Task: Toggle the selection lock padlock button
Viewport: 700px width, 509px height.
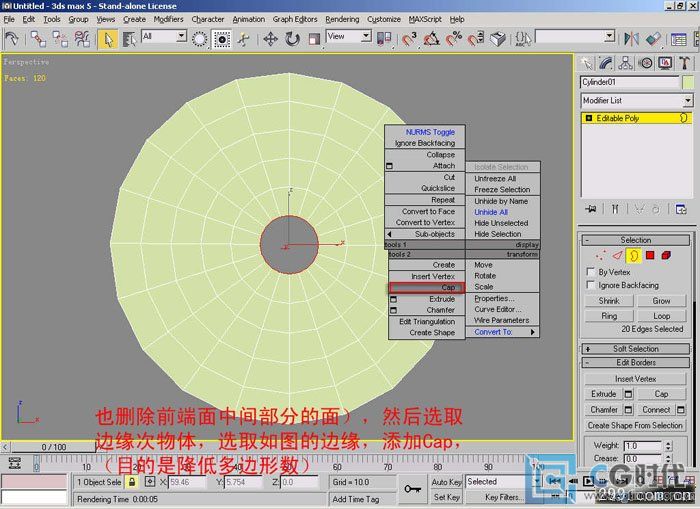Action: pyautogui.click(x=132, y=482)
